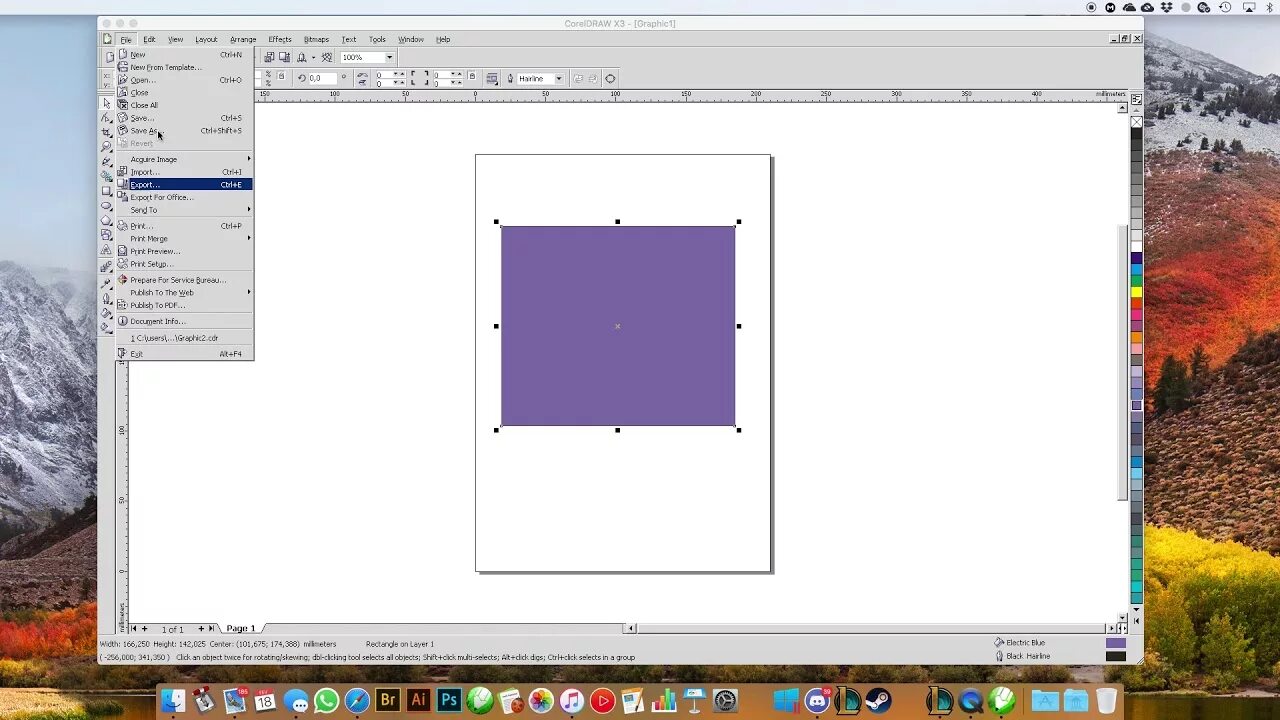Switch to the Page 1 tab
The width and height of the screenshot is (1280, 720).
pyautogui.click(x=240, y=628)
